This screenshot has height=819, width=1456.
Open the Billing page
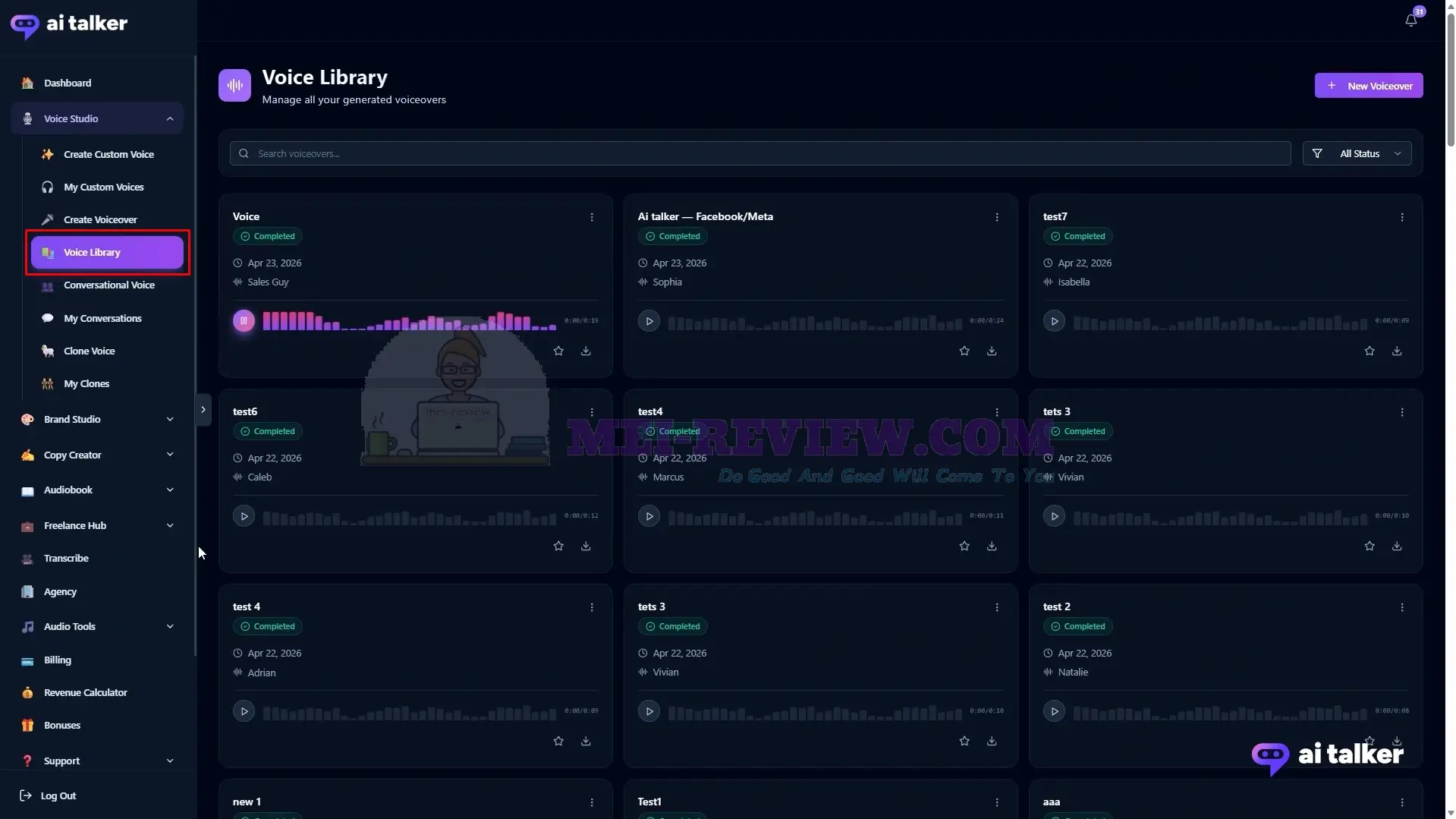[x=97, y=660]
